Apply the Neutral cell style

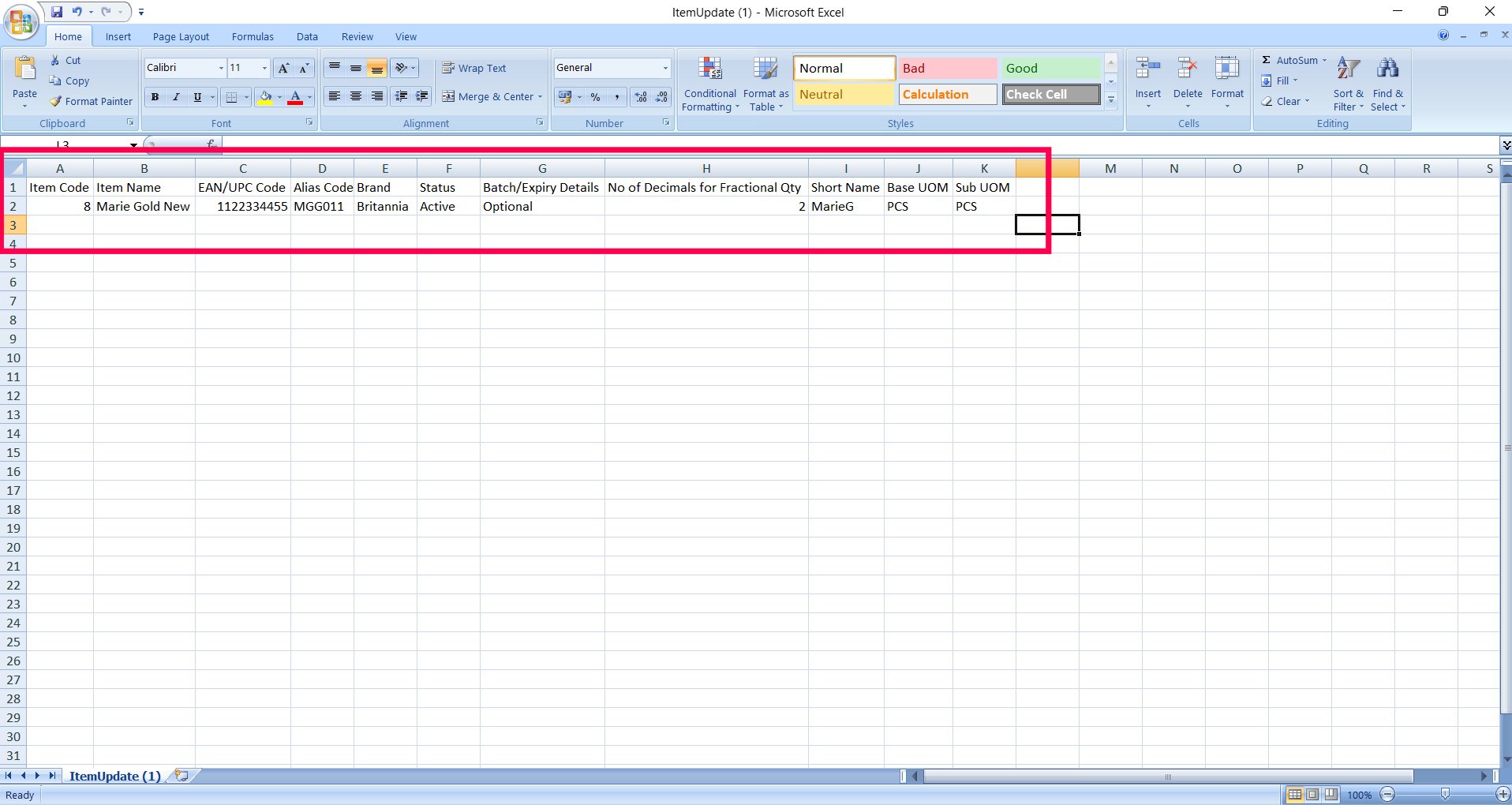tap(844, 94)
